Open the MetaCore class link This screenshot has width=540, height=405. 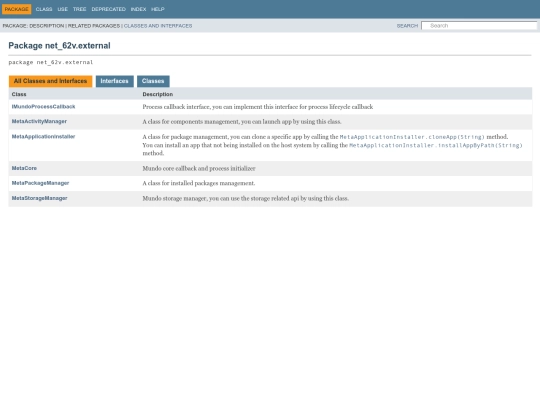coord(24,168)
